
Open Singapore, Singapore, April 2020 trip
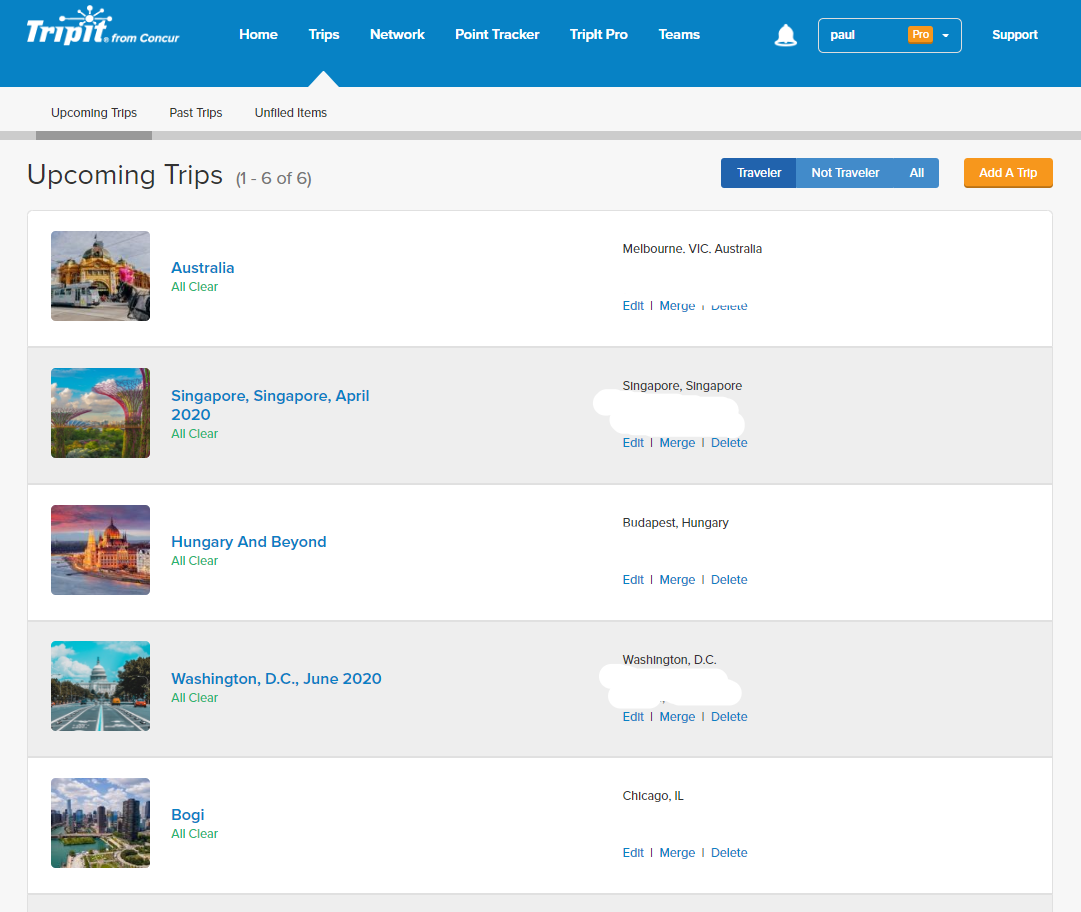click(x=270, y=405)
